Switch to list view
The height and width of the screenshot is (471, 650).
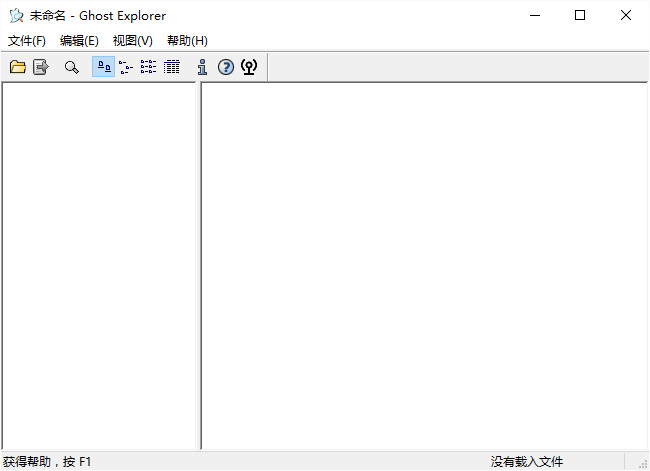(x=148, y=67)
